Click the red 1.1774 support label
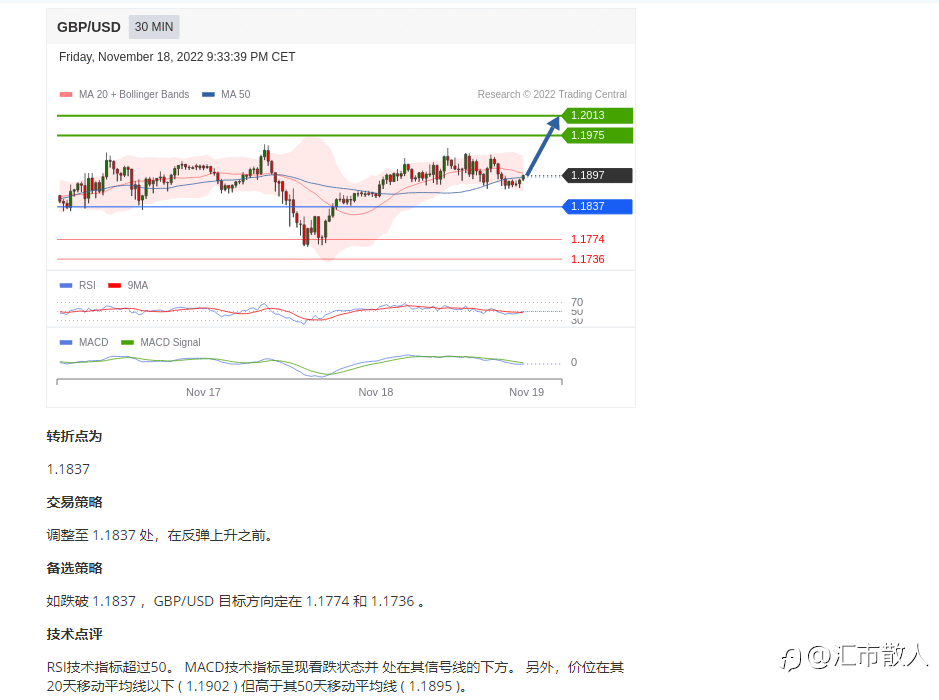The image size is (939, 700). (587, 239)
